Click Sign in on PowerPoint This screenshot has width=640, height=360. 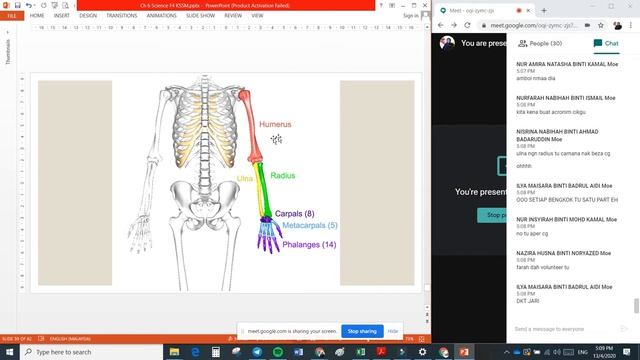(x=411, y=16)
